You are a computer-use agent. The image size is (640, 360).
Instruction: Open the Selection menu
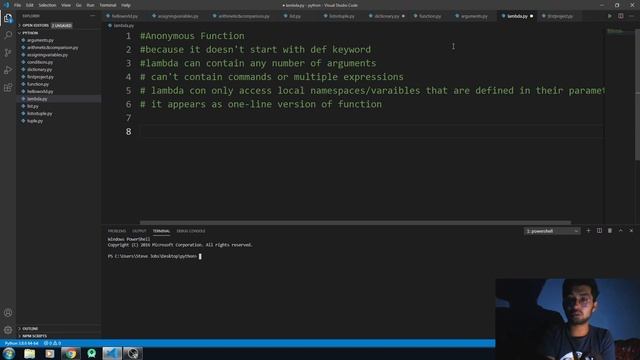[47, 5]
